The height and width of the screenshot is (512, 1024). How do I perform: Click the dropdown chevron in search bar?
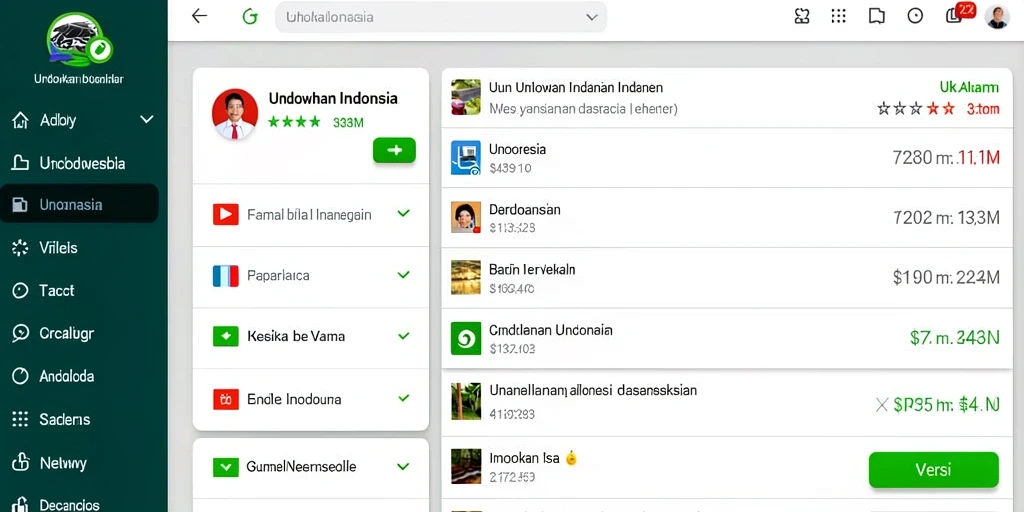[x=592, y=18]
